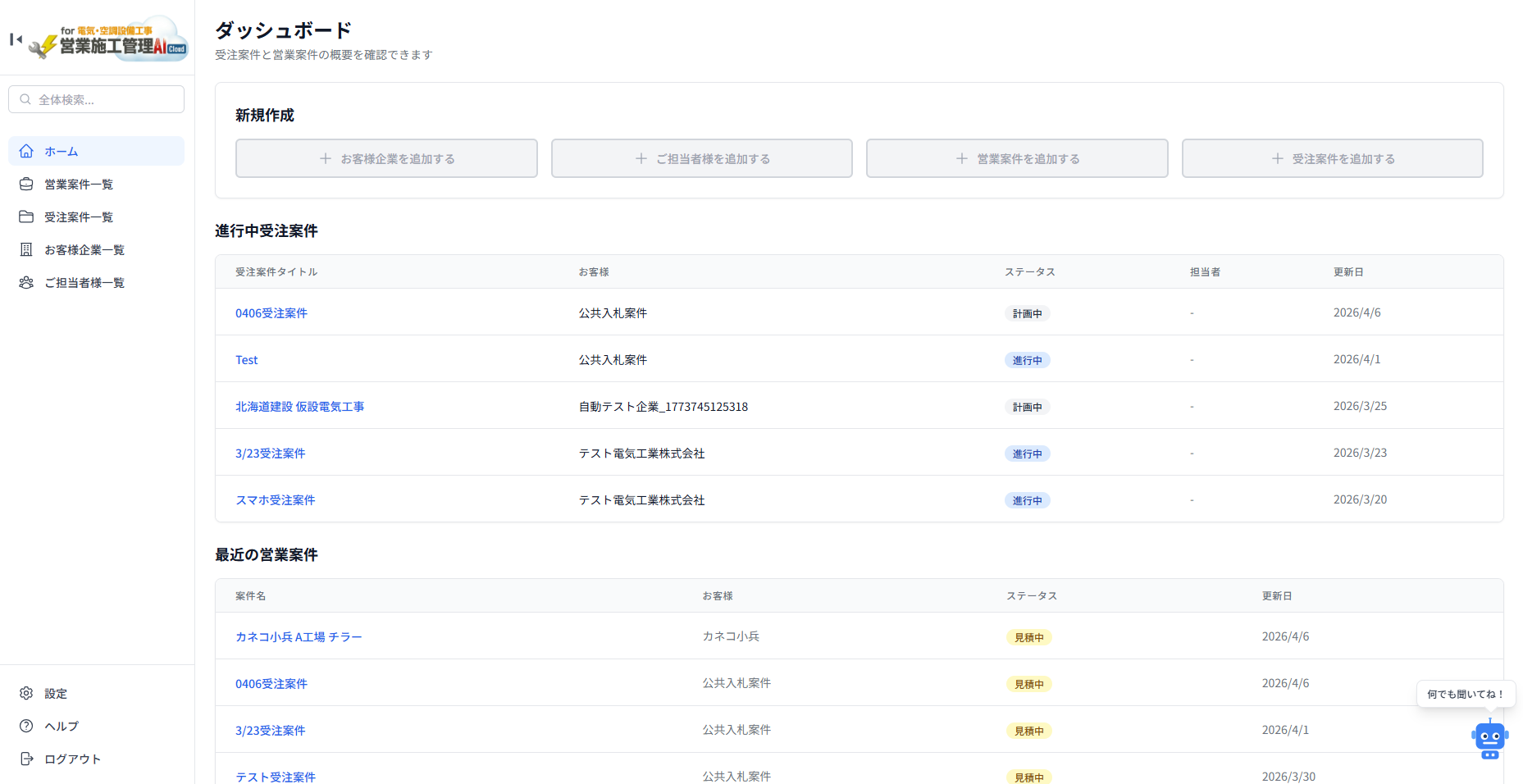The height and width of the screenshot is (784, 1523).
Task: Open the AI chatbot robot assistant
Action: click(1489, 740)
